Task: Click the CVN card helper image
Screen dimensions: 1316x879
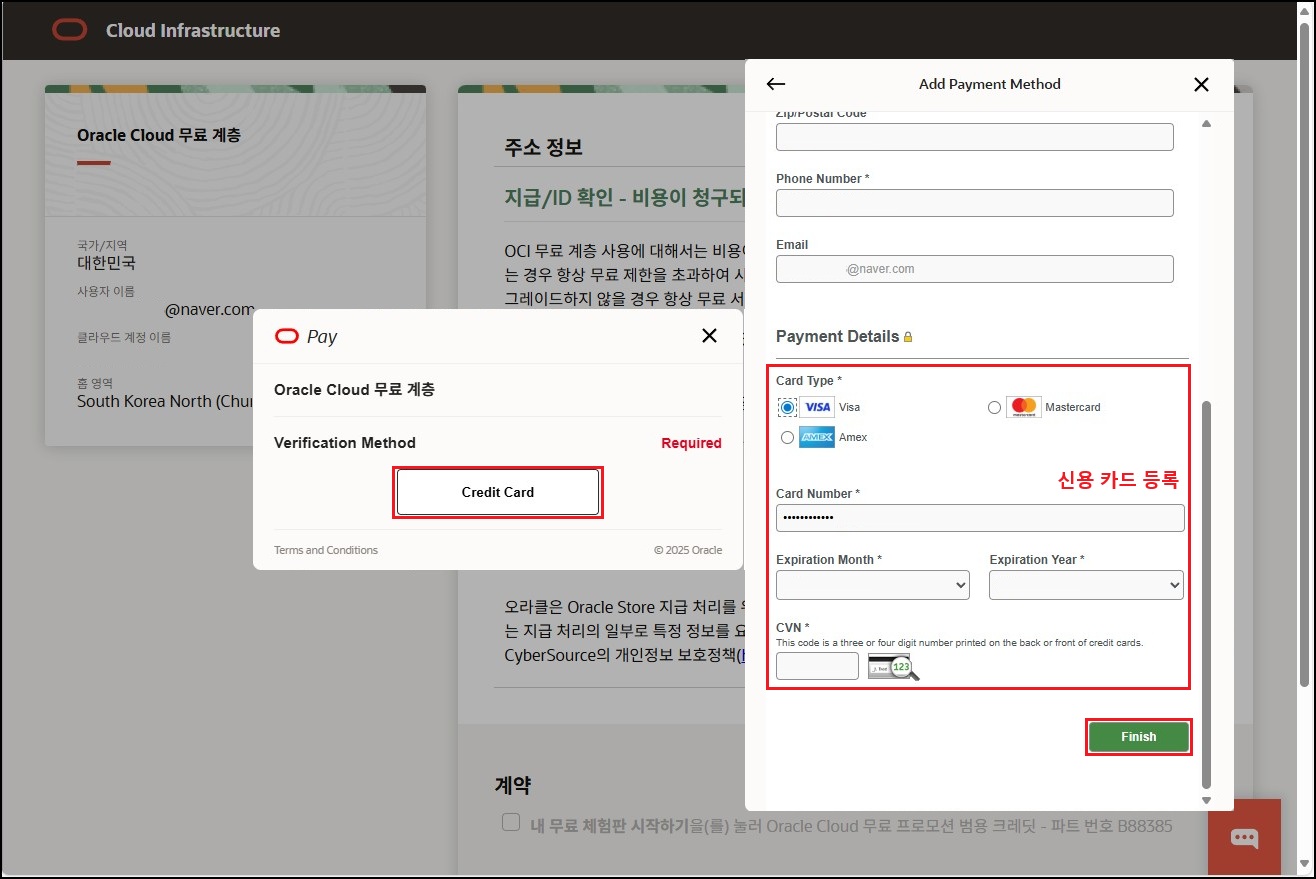Action: pos(893,666)
